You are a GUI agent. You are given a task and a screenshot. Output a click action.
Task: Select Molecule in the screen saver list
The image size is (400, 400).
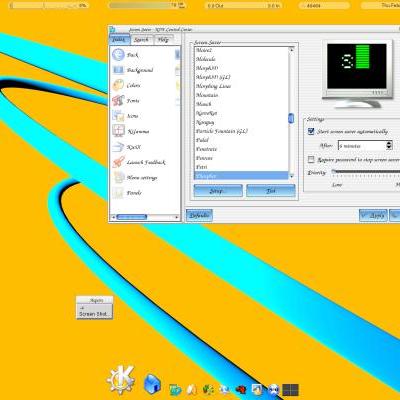241,59
